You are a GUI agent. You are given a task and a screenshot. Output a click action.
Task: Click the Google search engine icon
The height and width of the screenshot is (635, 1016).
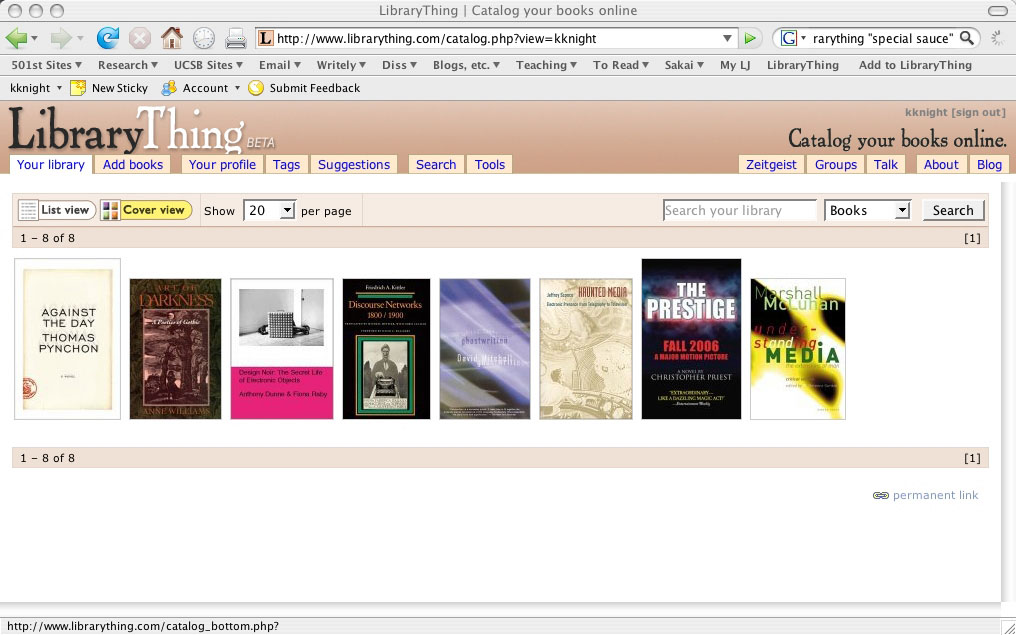tap(788, 38)
